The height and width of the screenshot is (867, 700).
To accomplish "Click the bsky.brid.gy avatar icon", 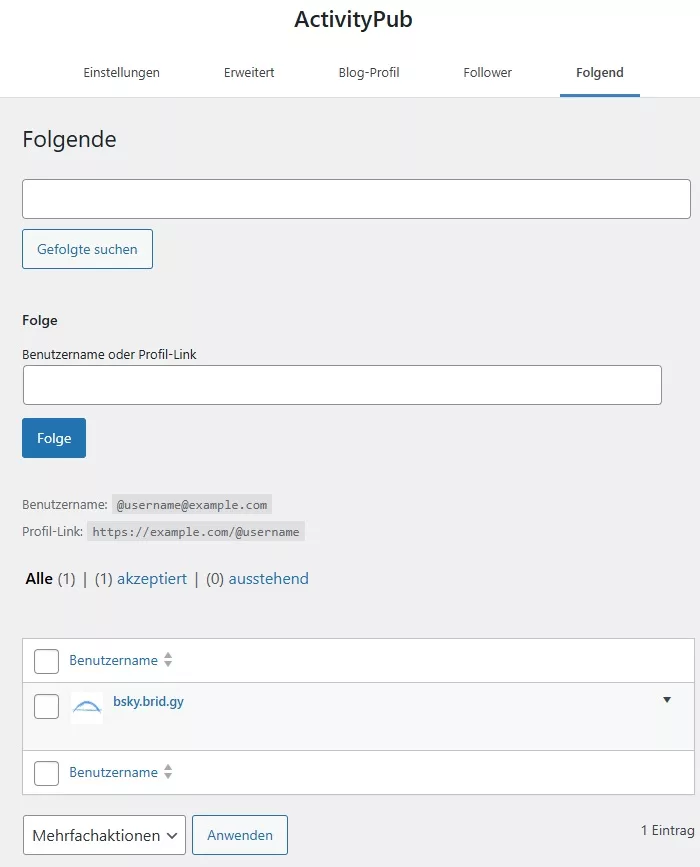I will click(87, 708).
